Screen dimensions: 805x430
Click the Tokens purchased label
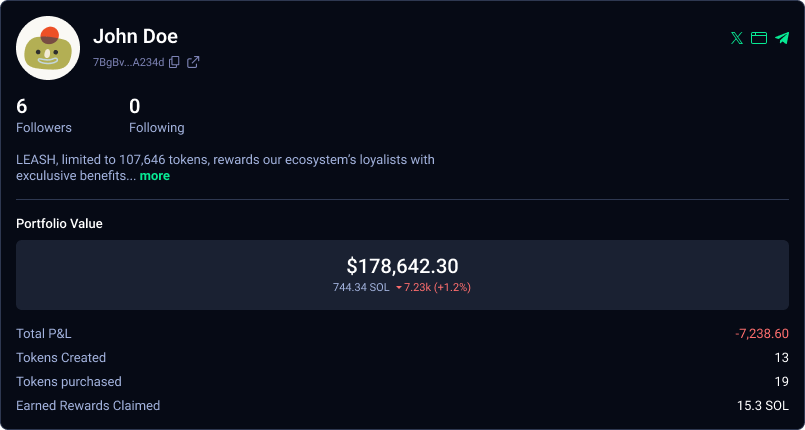click(x=69, y=382)
